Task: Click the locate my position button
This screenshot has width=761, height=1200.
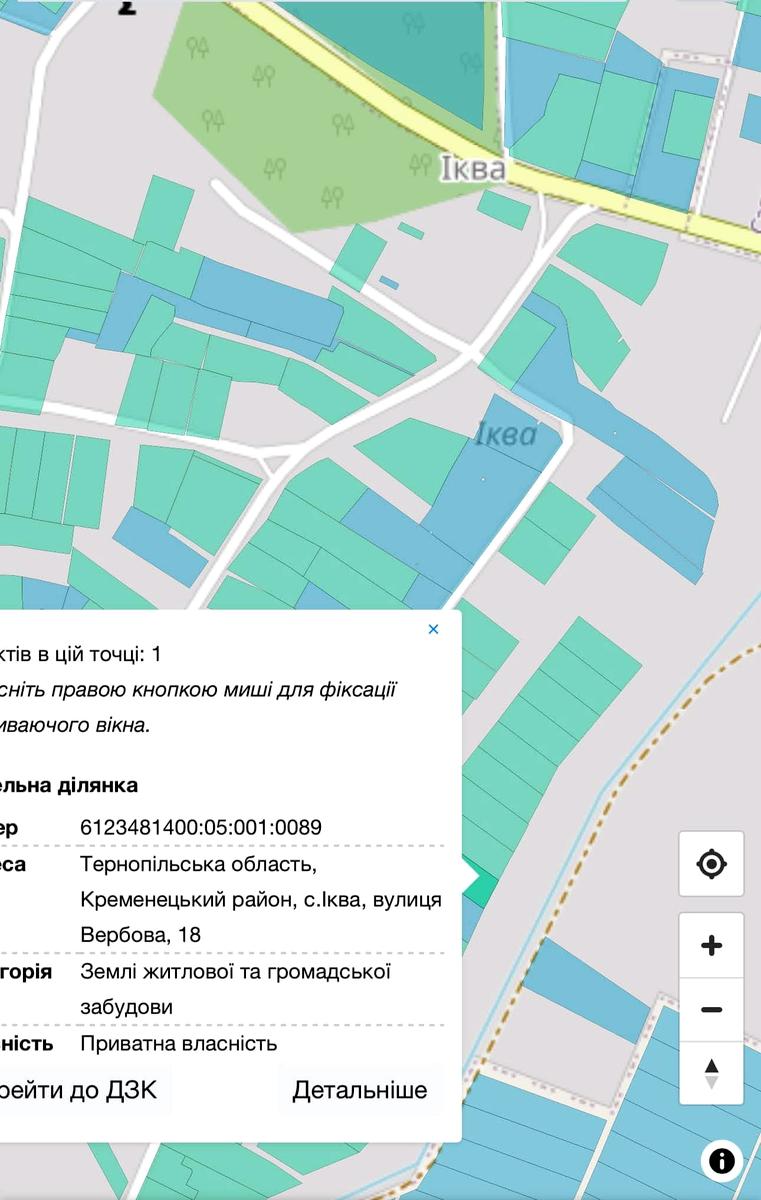Action: (x=711, y=864)
